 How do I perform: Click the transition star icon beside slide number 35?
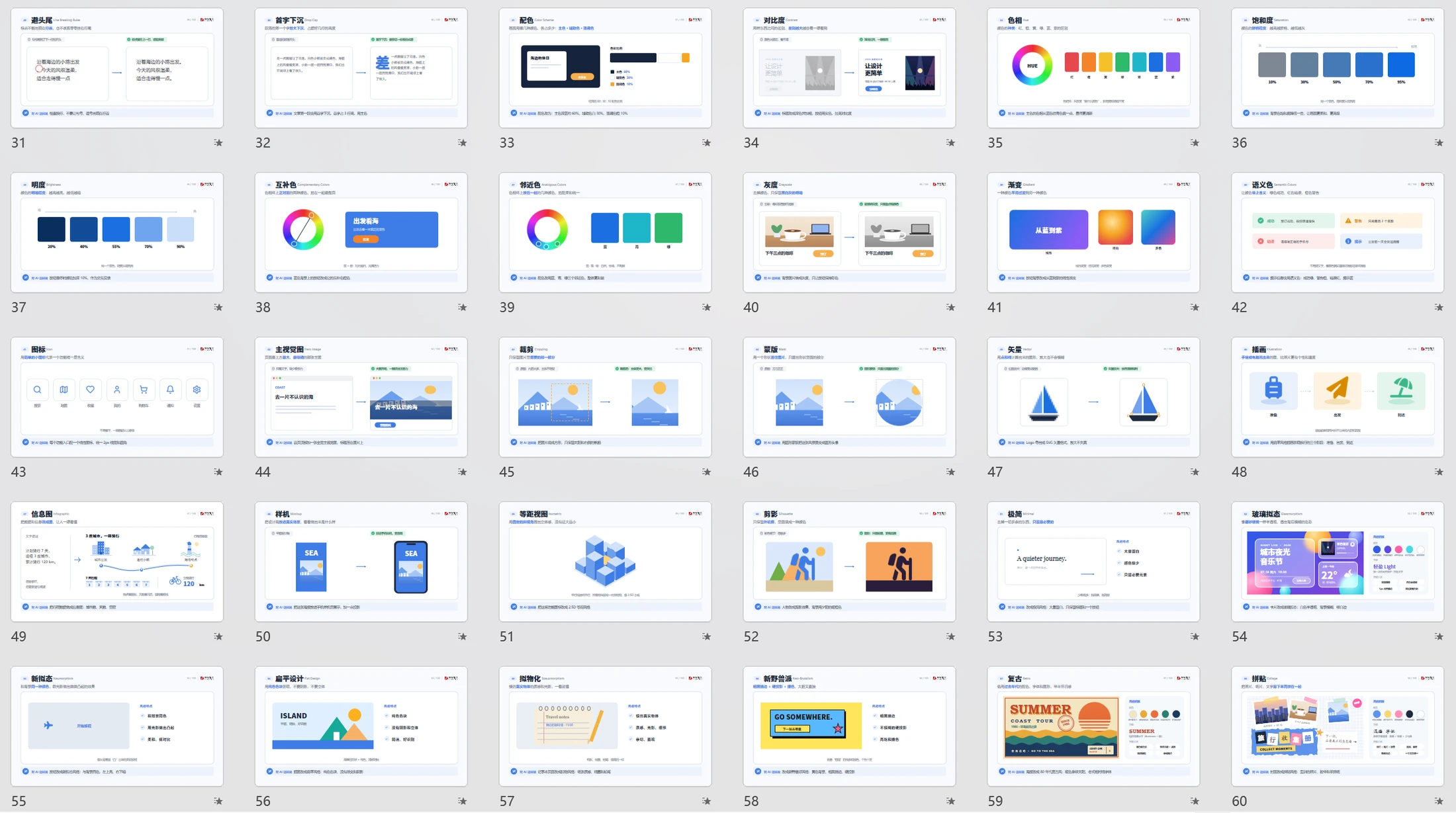pyautogui.click(x=1195, y=143)
